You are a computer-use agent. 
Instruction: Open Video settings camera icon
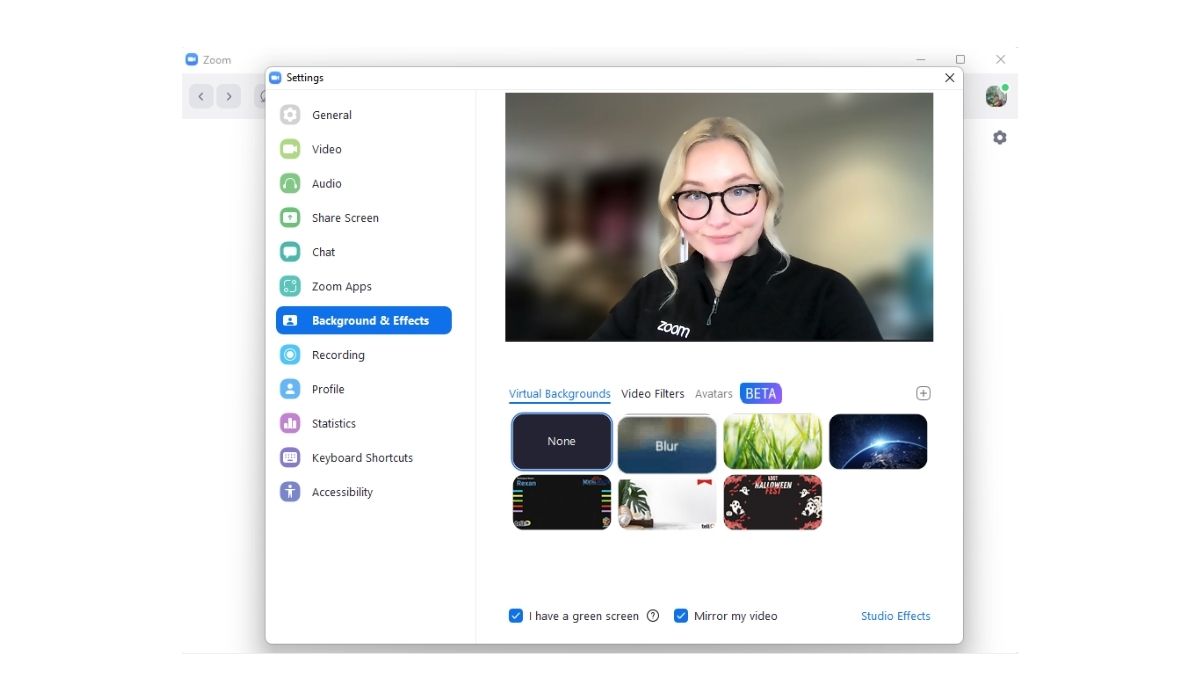pos(290,149)
